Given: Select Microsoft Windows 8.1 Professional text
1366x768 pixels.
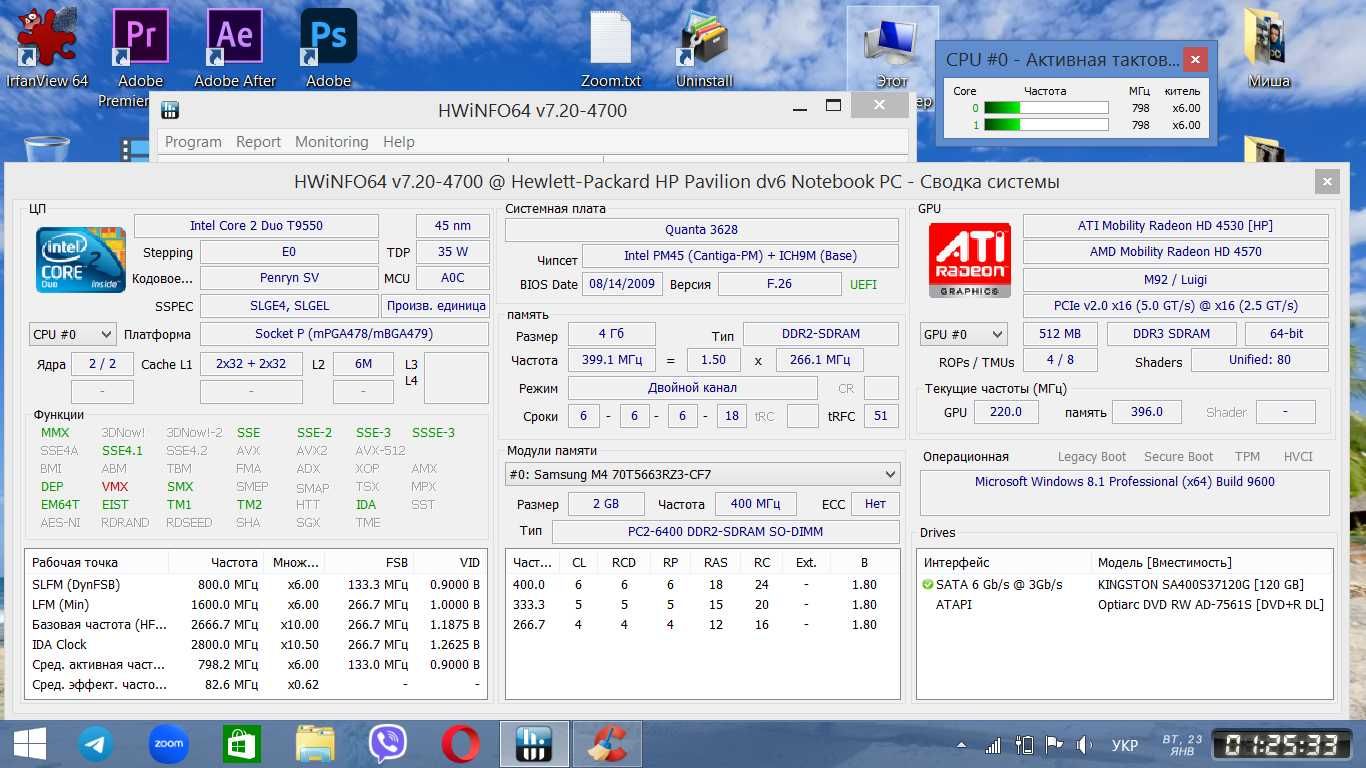Looking at the screenshot, I should 1125,481.
